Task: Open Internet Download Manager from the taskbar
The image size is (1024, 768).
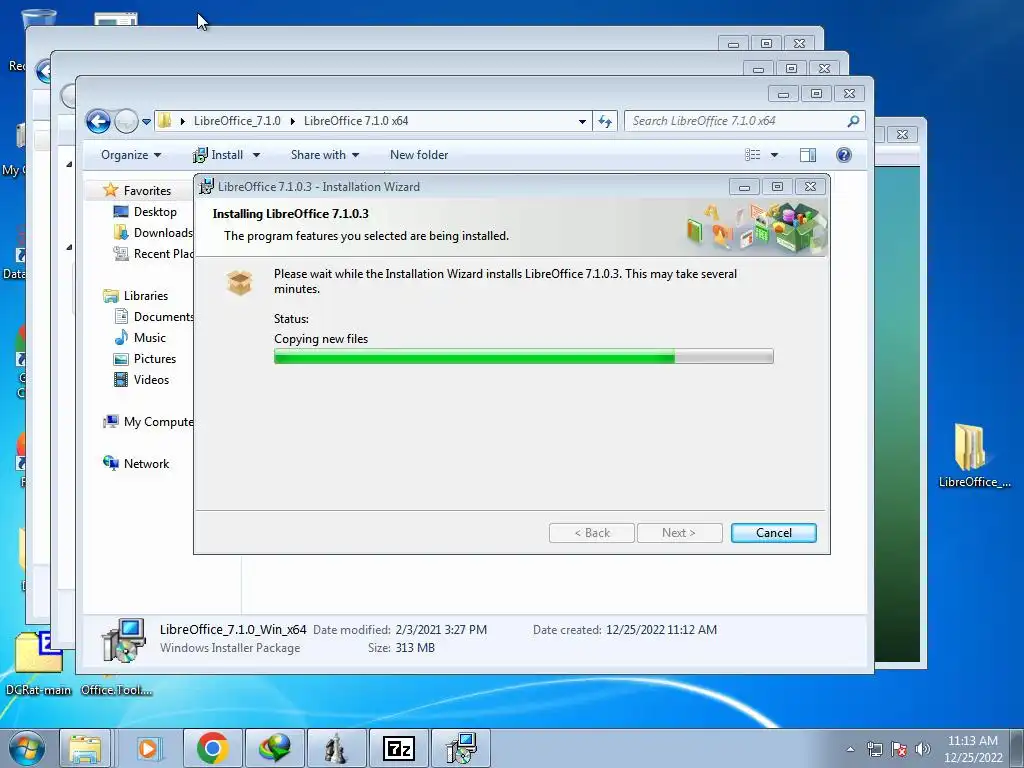Action: tap(274, 748)
